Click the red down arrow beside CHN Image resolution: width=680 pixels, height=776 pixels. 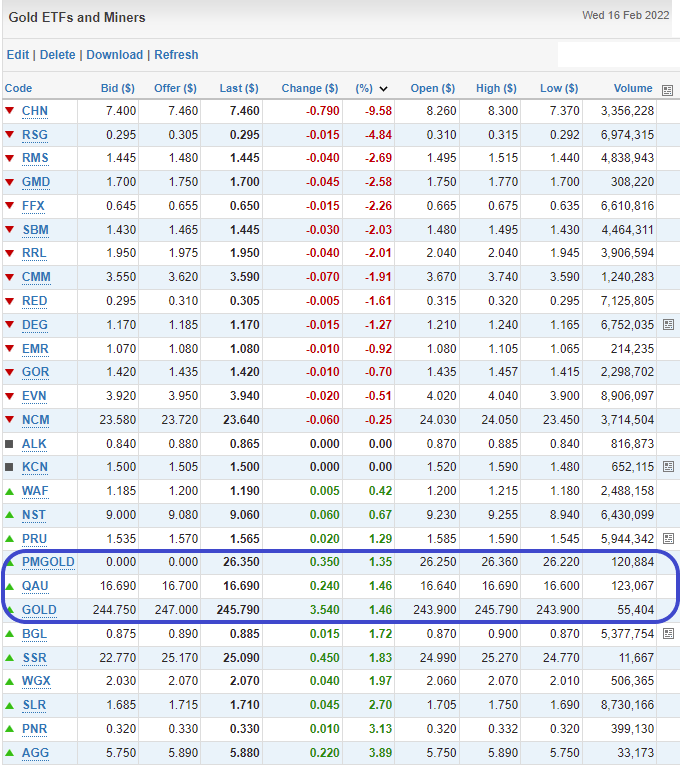[x=10, y=111]
